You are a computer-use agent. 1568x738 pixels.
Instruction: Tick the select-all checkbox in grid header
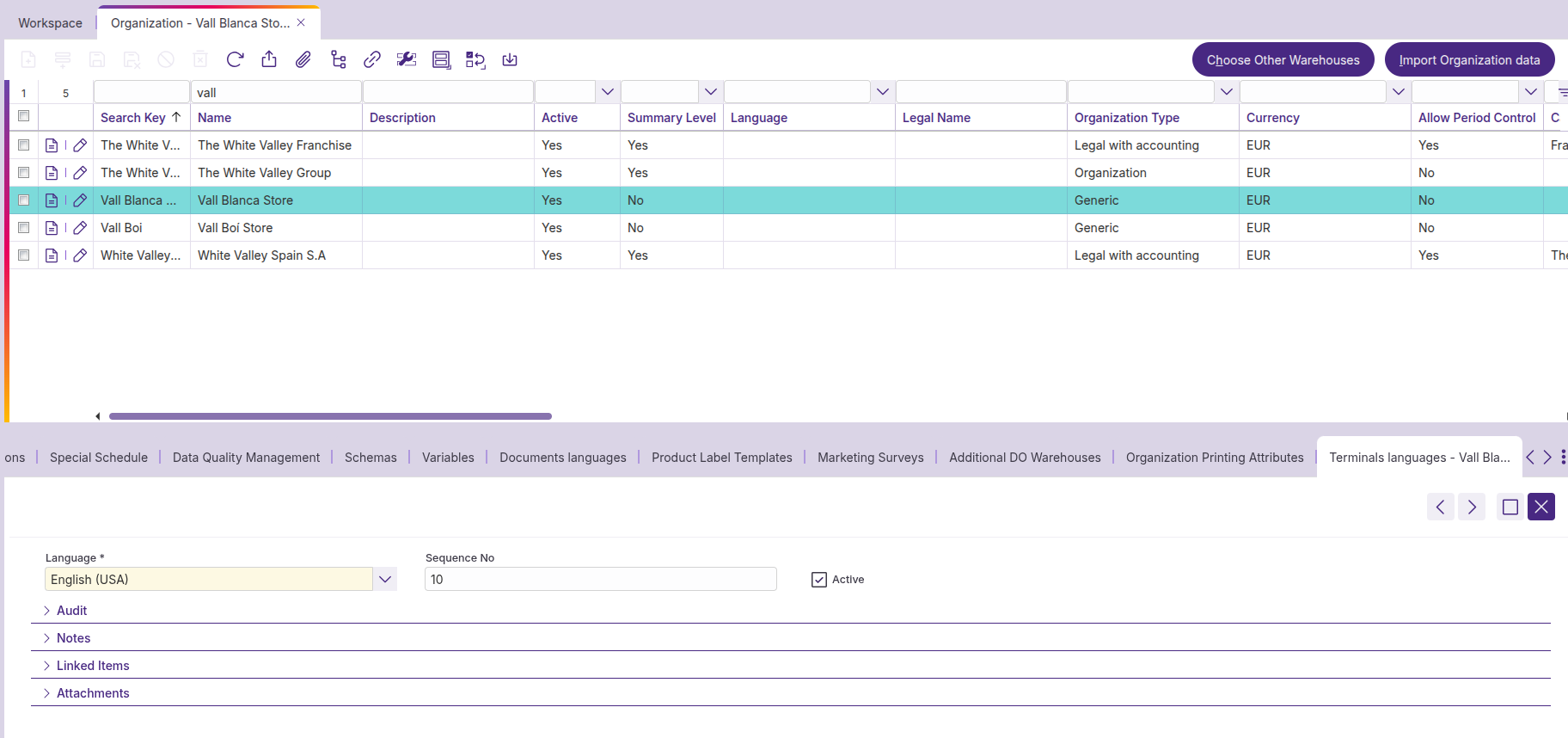pos(24,116)
